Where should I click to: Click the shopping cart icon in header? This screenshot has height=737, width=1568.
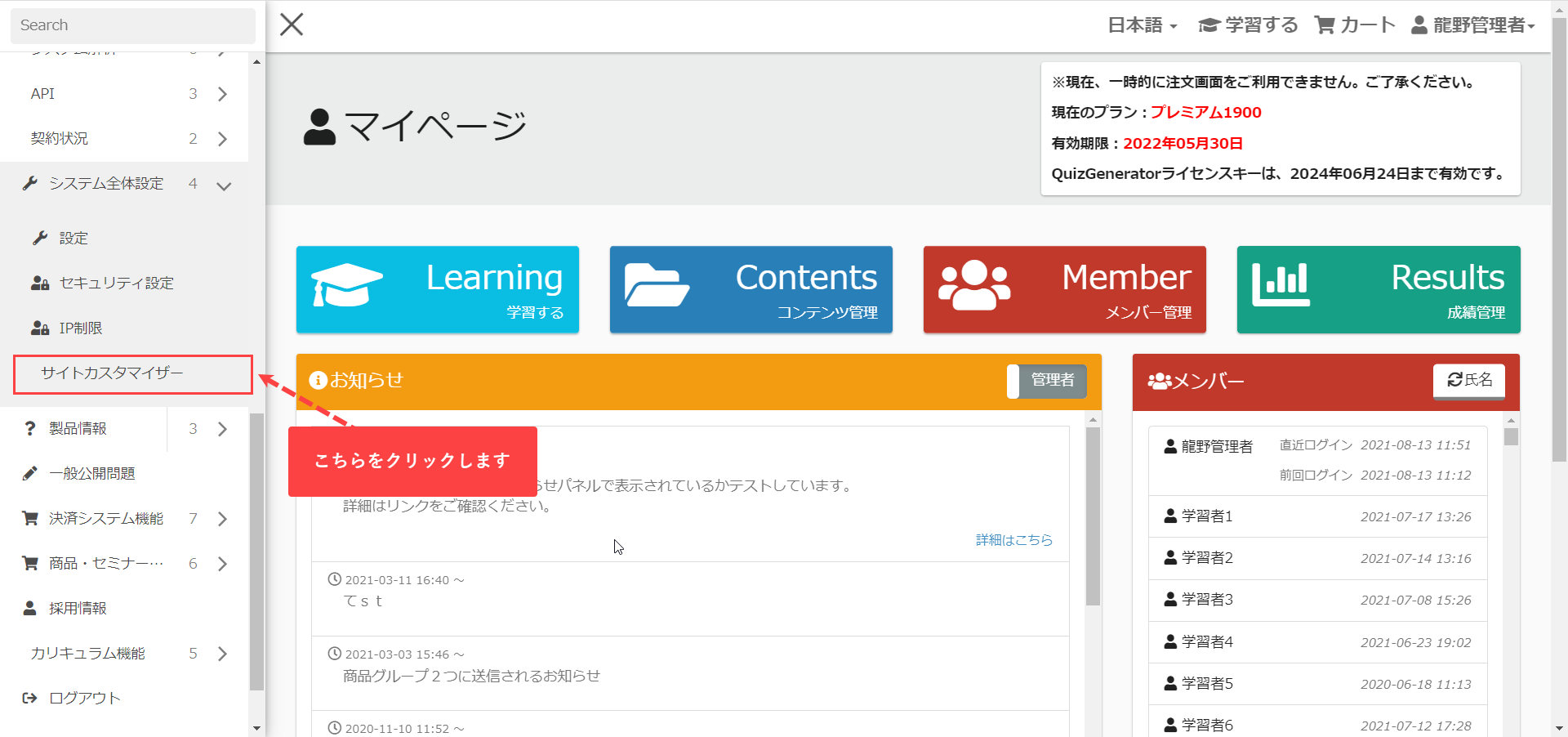(x=1324, y=25)
